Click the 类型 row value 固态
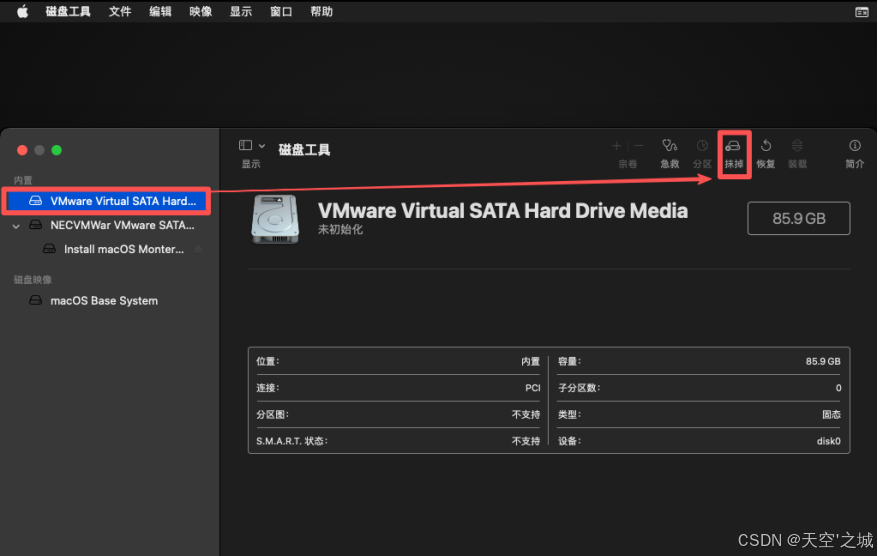 point(832,414)
